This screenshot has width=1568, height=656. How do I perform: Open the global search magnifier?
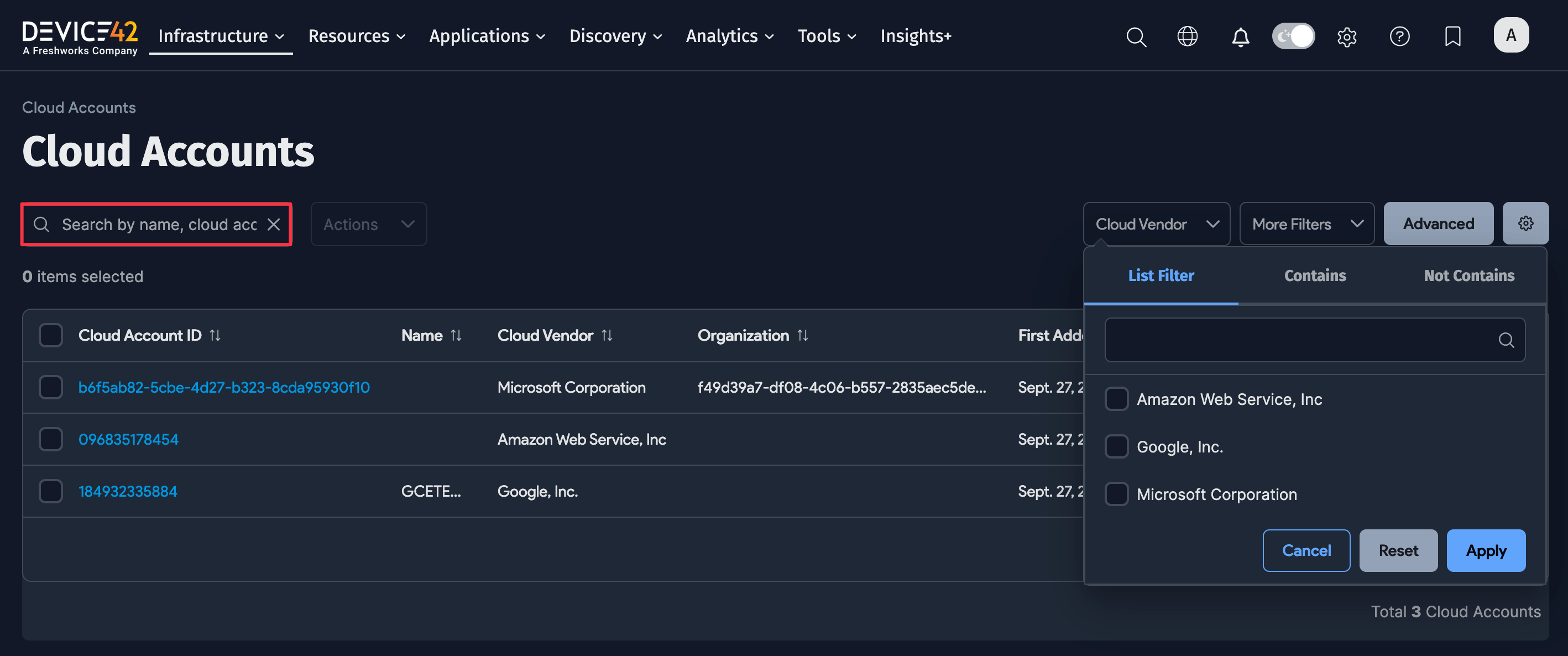1136,37
